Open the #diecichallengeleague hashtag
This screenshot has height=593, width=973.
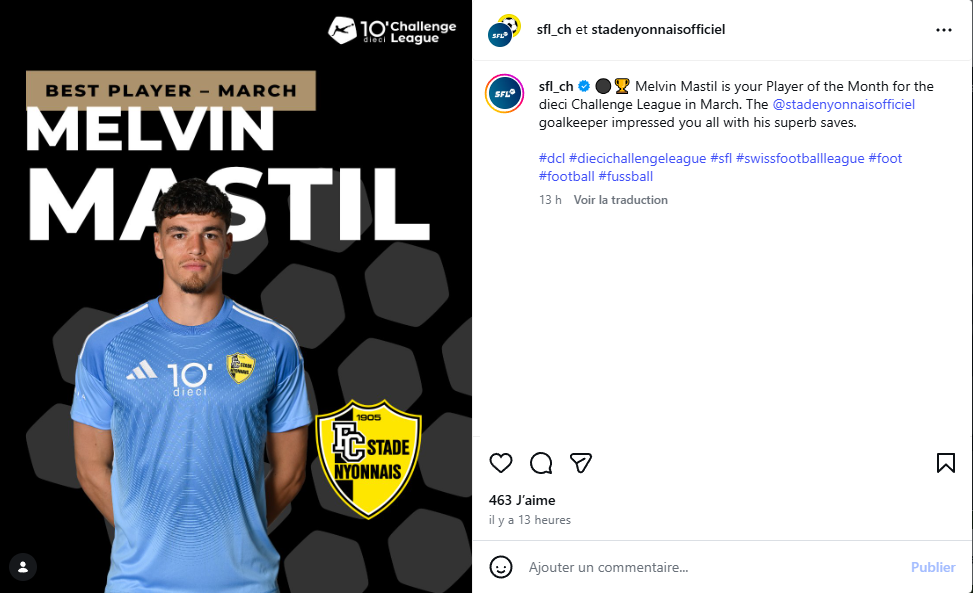(637, 158)
